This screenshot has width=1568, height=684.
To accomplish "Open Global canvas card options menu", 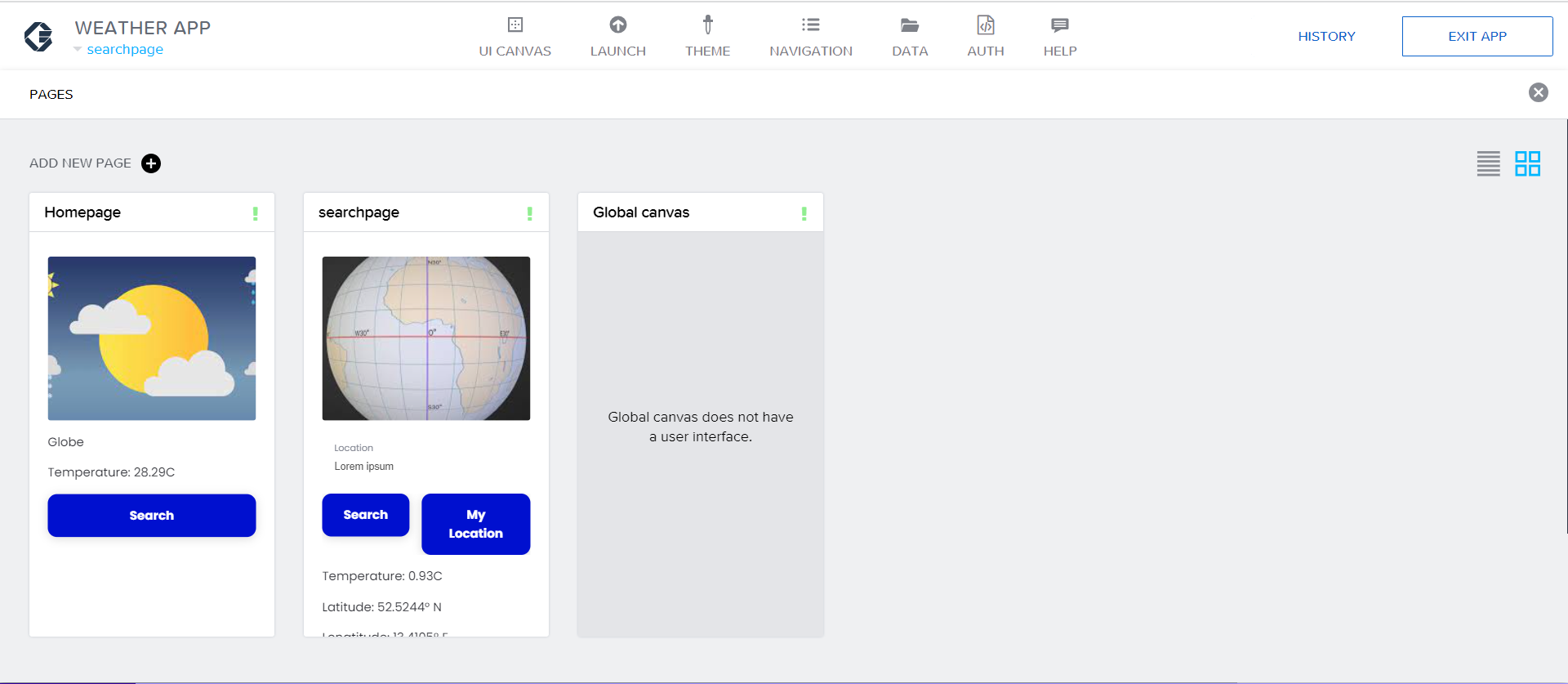I will click(804, 213).
